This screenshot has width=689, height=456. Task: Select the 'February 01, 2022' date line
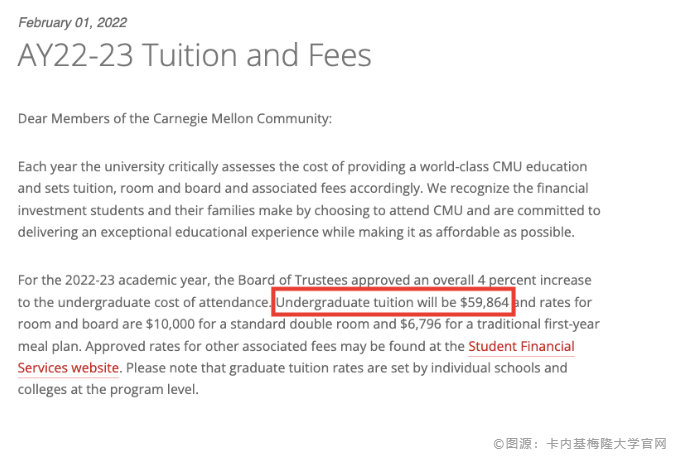tap(73, 22)
